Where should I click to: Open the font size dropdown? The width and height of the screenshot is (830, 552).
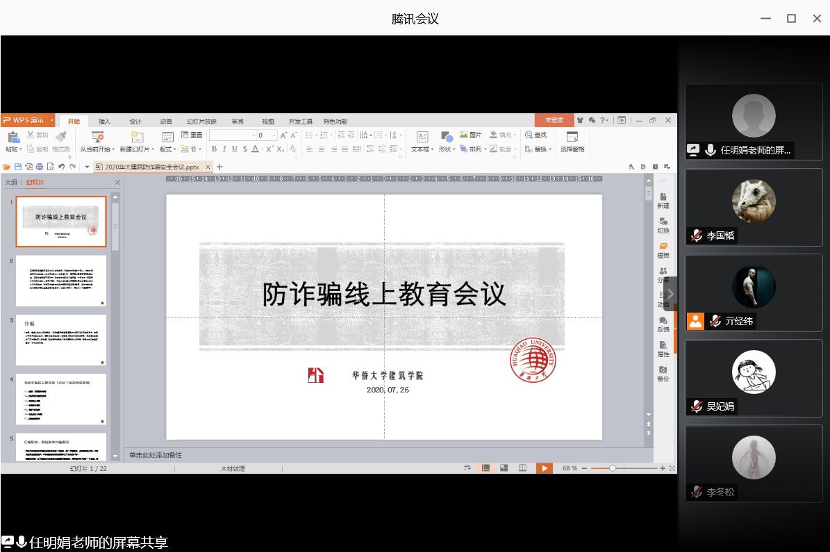tap(273, 135)
